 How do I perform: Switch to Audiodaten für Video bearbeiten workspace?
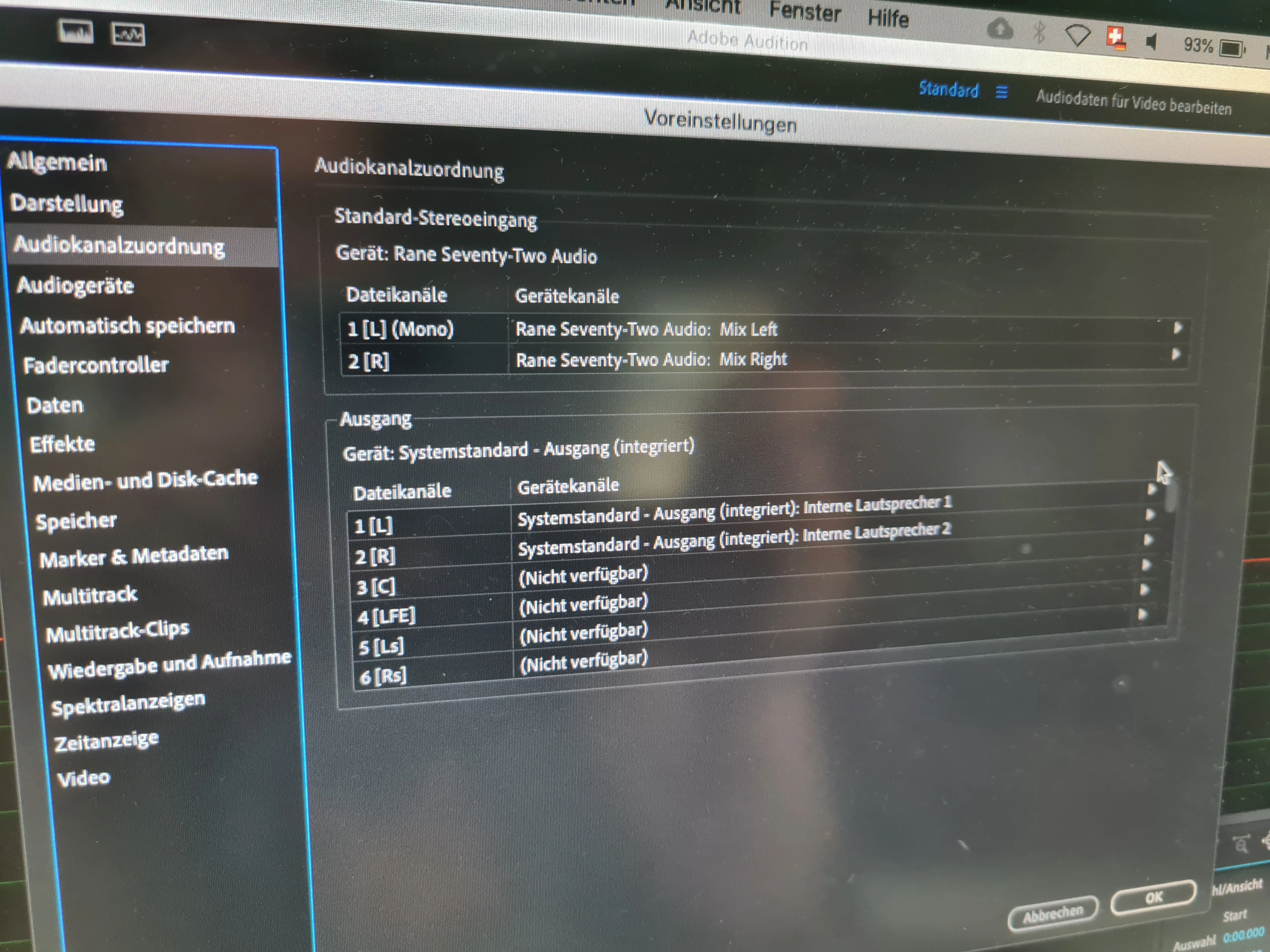tap(1133, 103)
